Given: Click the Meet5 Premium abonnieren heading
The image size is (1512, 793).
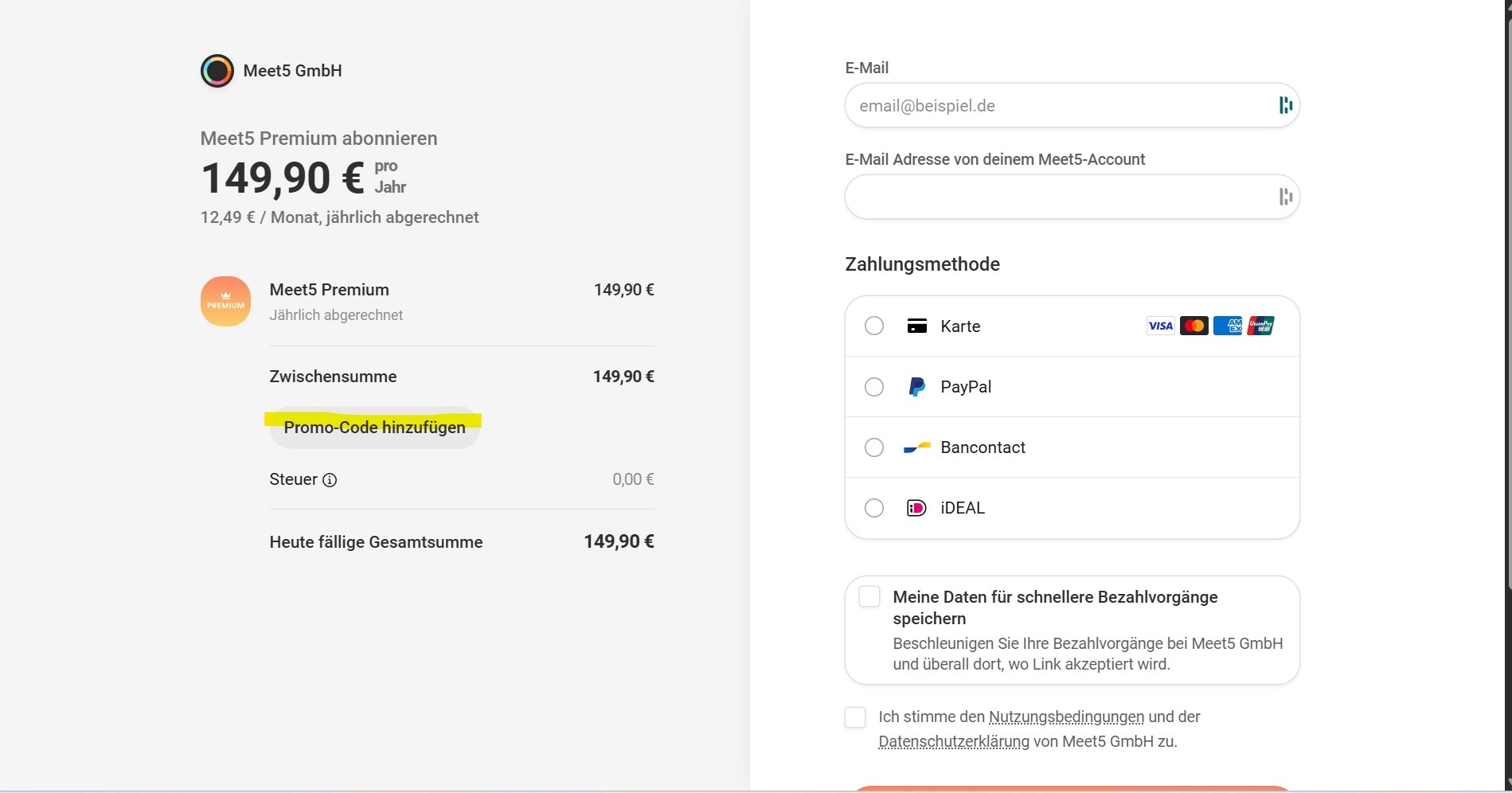Looking at the screenshot, I should 318,139.
